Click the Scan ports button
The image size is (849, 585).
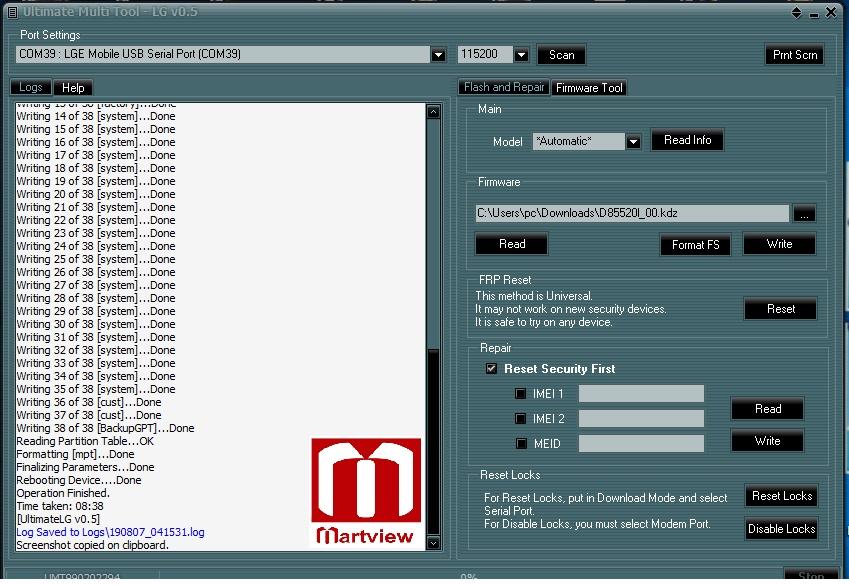point(561,55)
